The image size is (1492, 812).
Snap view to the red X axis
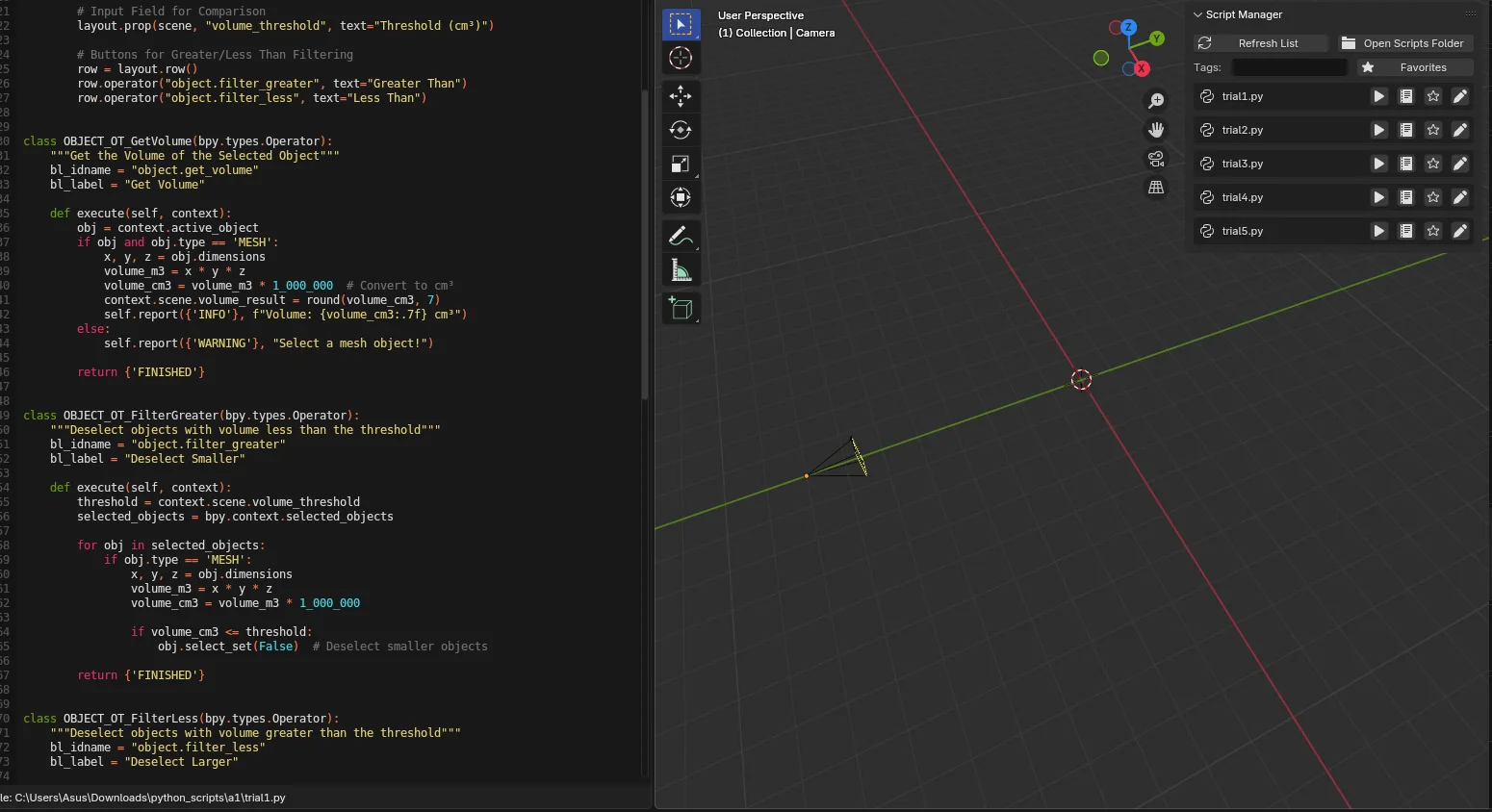pos(1142,68)
